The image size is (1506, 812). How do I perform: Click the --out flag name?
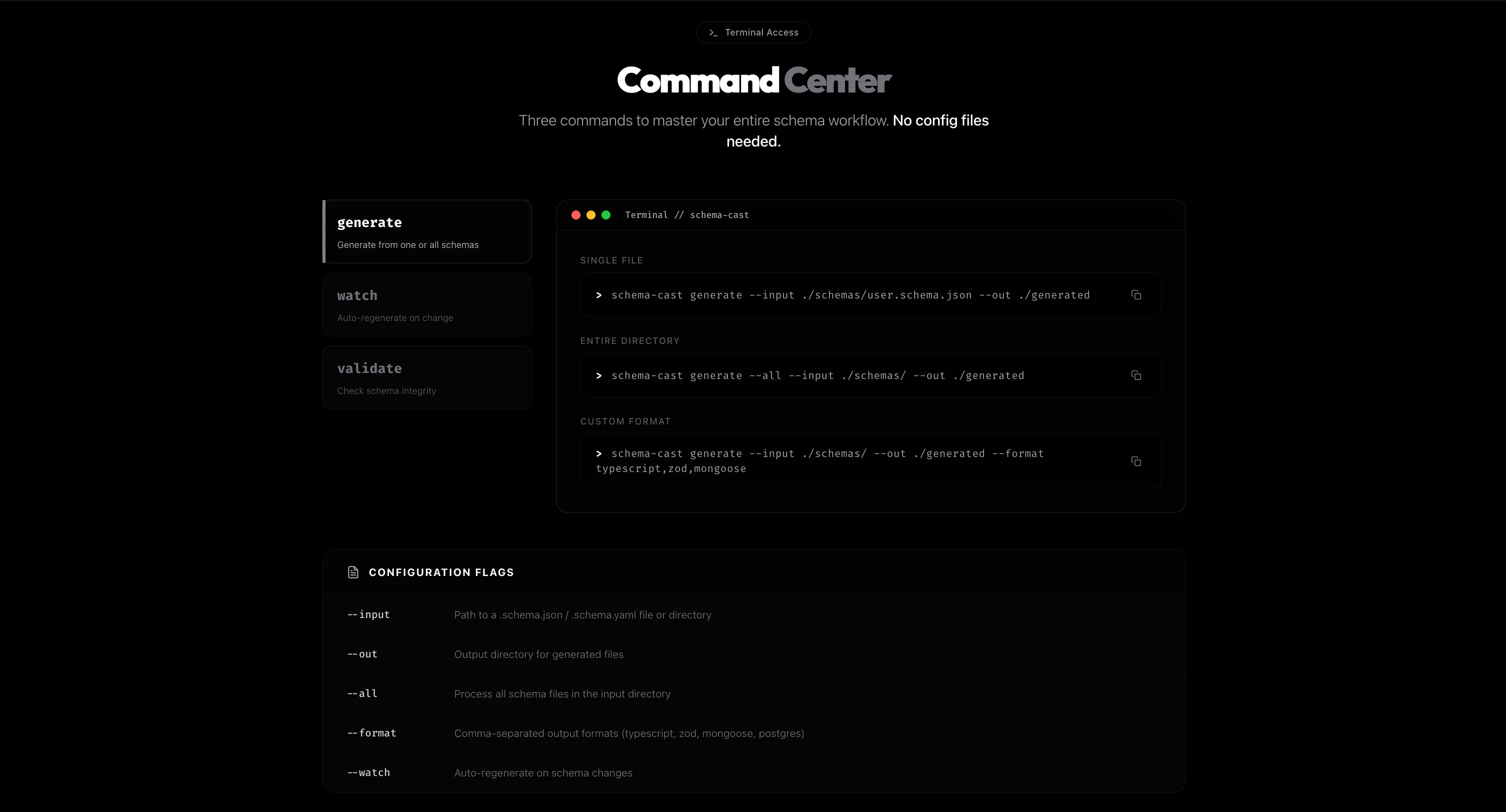pyautogui.click(x=362, y=654)
